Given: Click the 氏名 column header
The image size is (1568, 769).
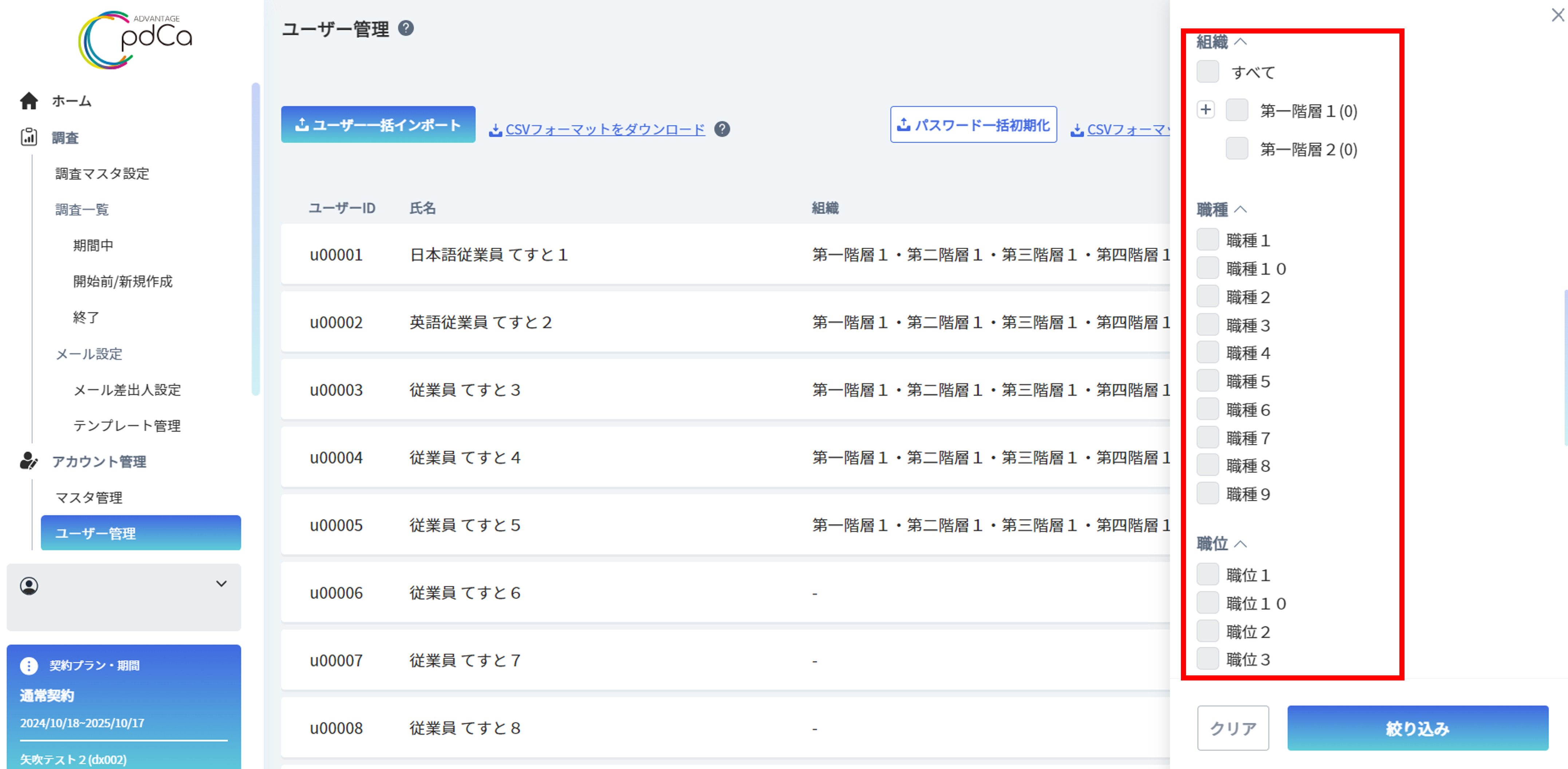Looking at the screenshot, I should tap(422, 208).
